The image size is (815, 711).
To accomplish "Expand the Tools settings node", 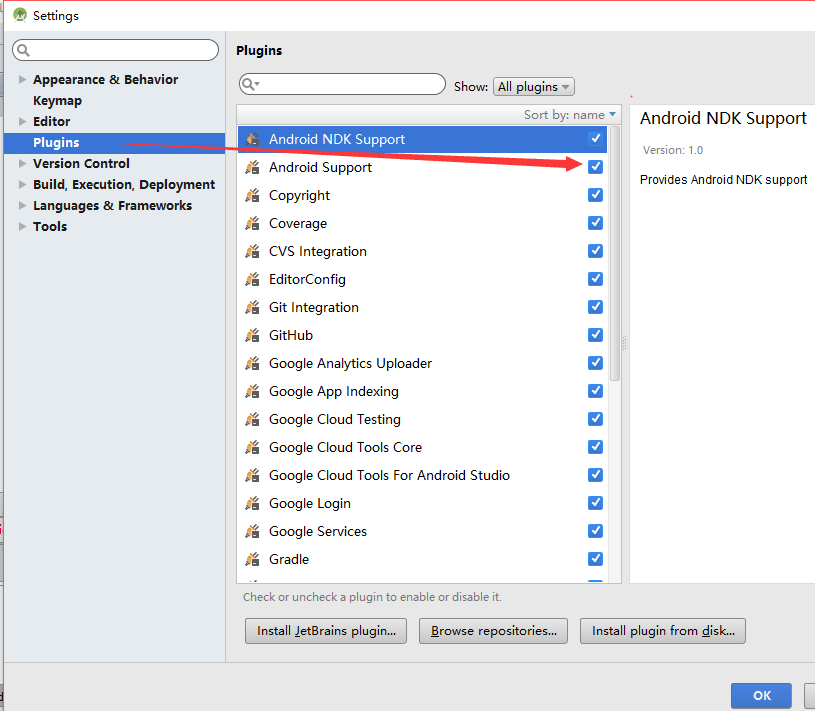I will point(22,227).
